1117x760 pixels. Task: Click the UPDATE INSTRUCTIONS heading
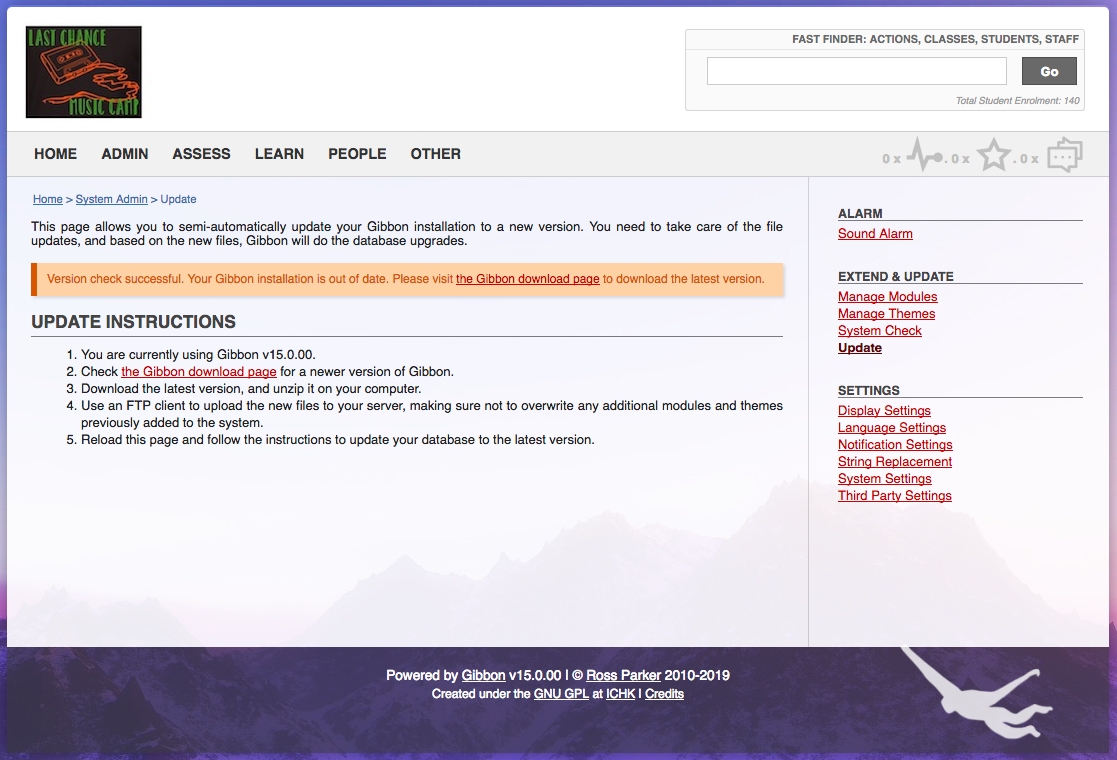(133, 322)
